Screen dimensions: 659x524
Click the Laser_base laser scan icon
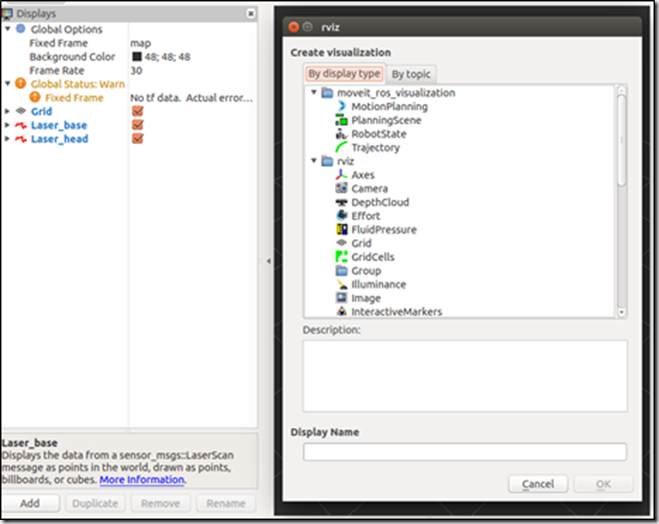tap(21, 125)
